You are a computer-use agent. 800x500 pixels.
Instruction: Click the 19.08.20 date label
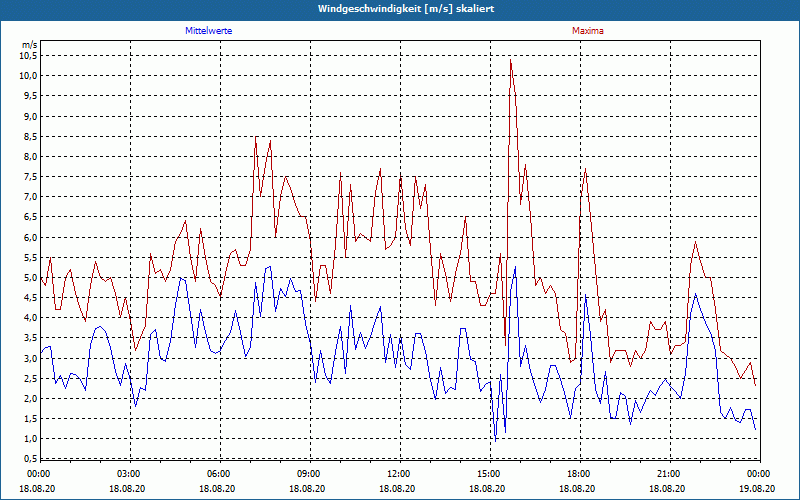point(757,488)
